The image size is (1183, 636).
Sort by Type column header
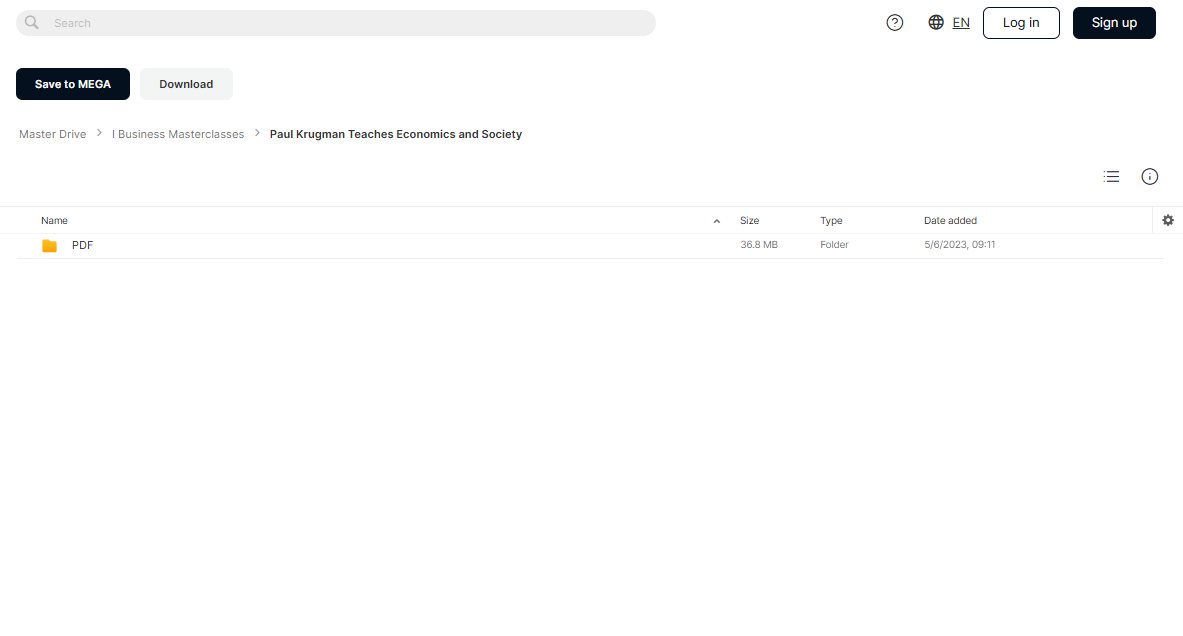pyautogui.click(x=831, y=220)
